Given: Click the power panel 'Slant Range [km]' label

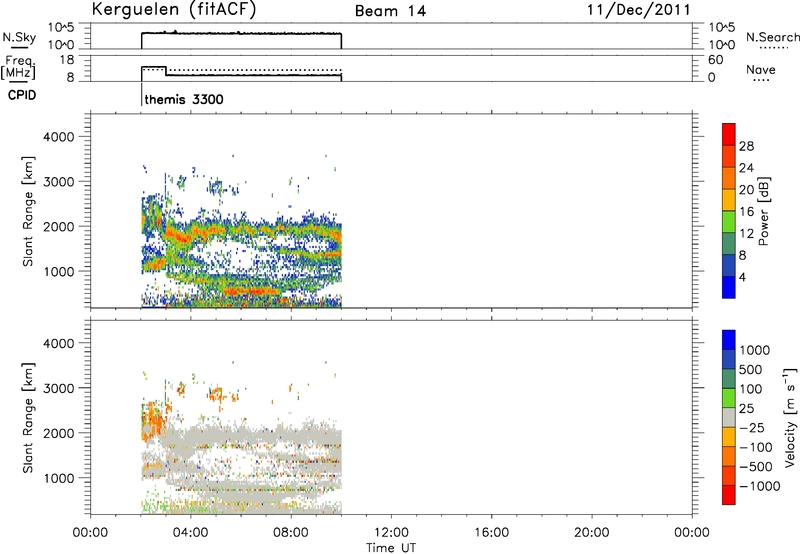Looking at the screenshot, I should (28, 211).
